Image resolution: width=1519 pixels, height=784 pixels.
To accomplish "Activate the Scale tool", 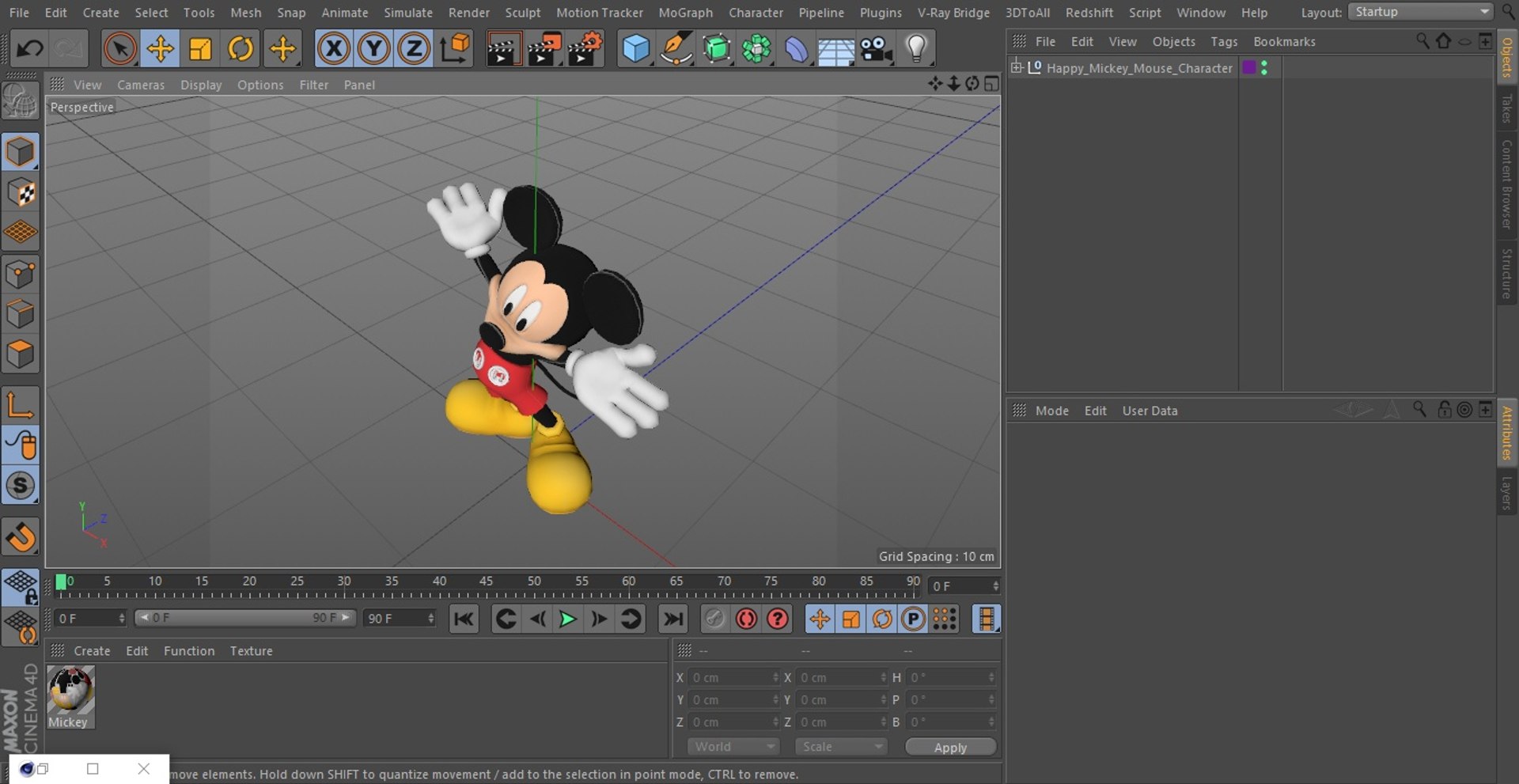I will coord(200,49).
